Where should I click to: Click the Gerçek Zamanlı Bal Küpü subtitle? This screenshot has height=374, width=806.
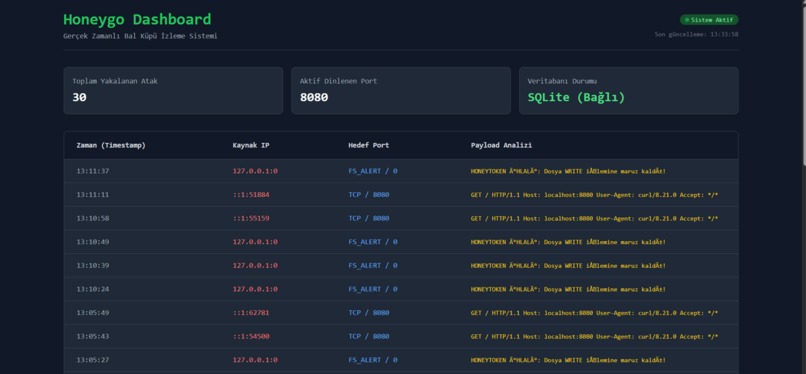pos(140,36)
